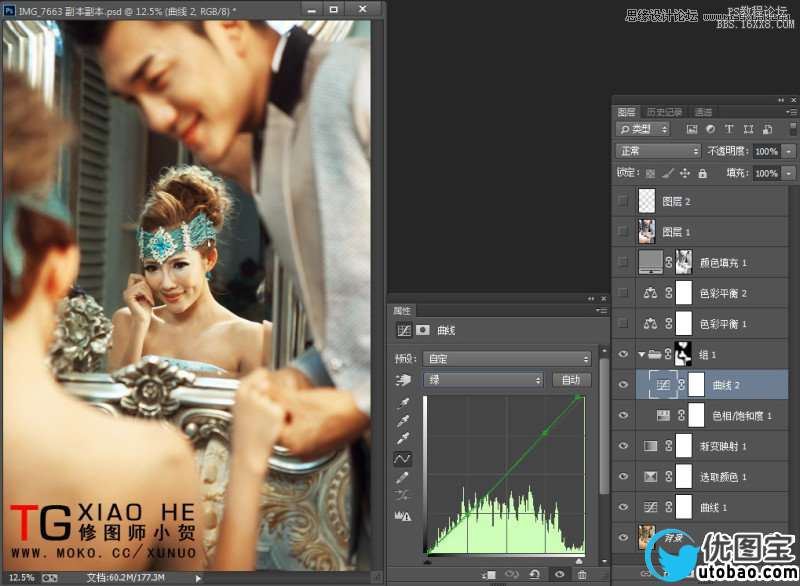
Task: Click the 填充 100% value field
Action: [x=766, y=173]
